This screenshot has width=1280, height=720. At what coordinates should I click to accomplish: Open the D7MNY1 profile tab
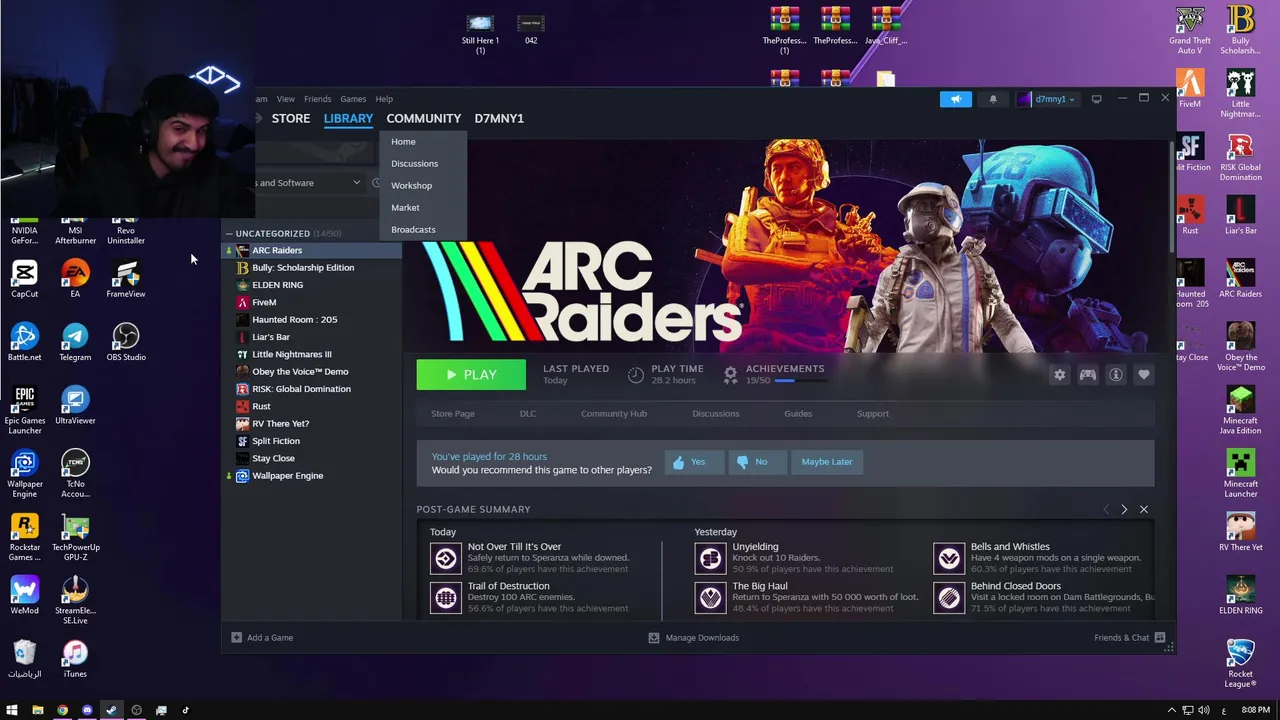coord(499,118)
